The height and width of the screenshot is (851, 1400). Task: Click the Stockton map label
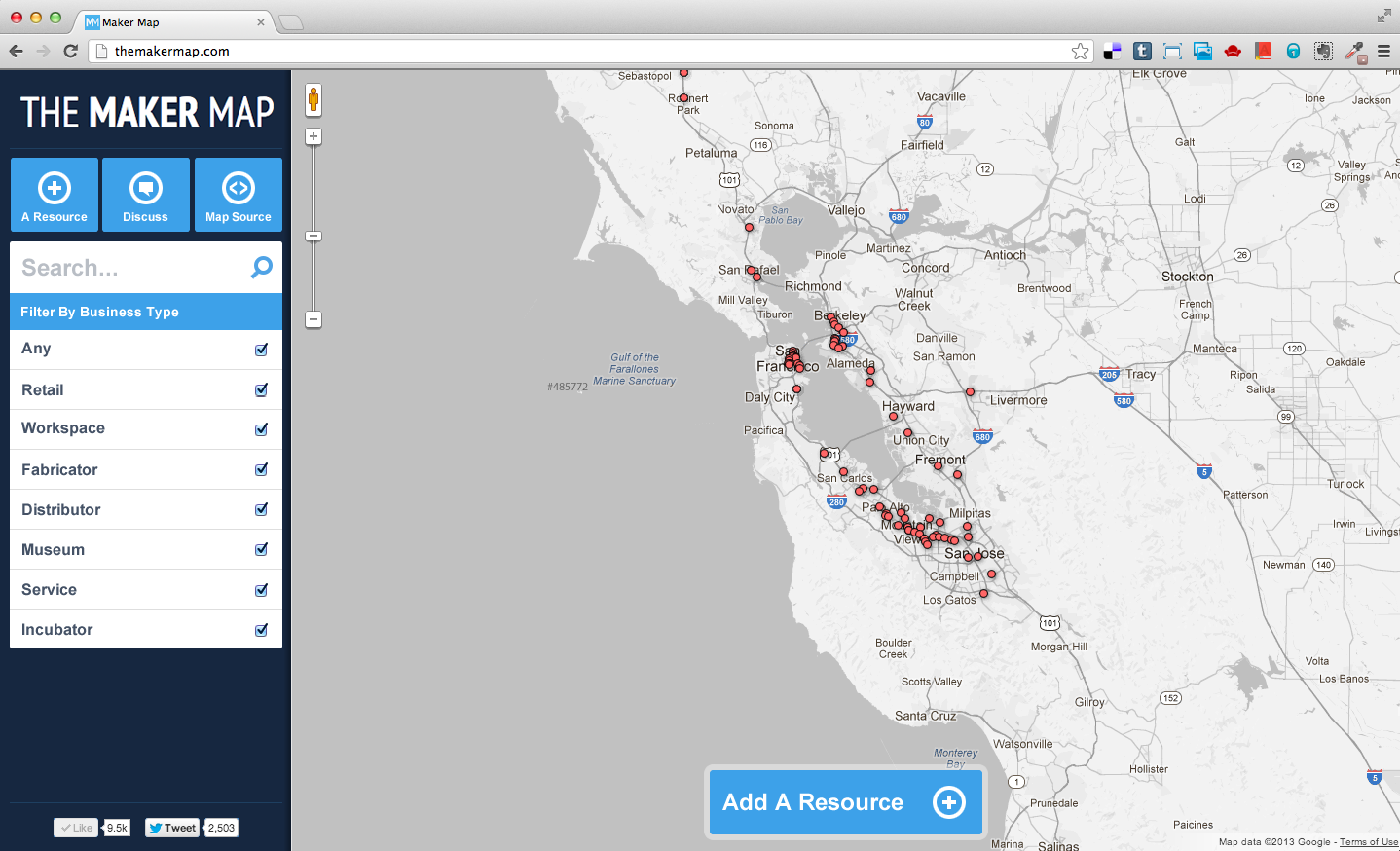pos(1188,277)
